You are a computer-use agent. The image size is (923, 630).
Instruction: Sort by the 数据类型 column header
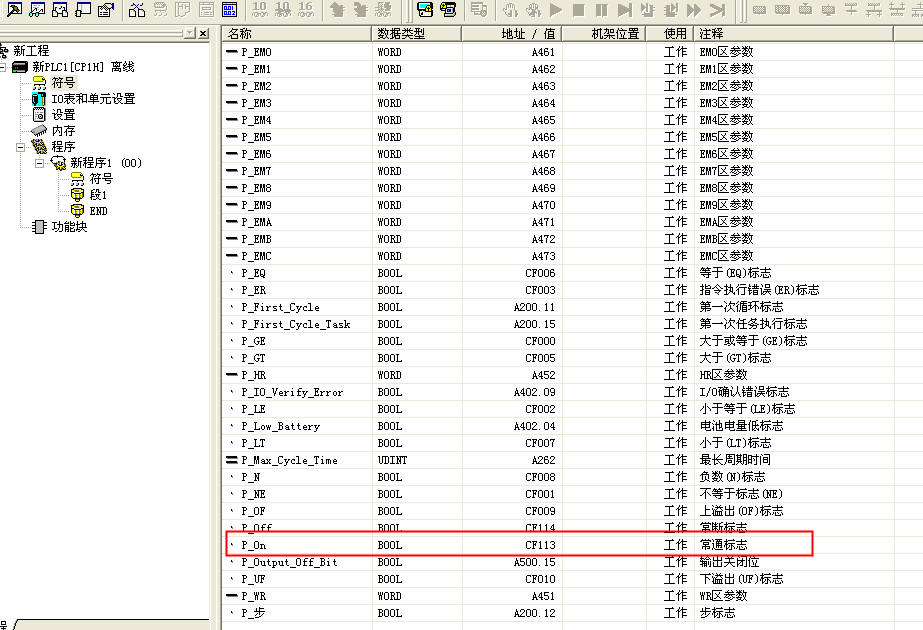(x=416, y=34)
